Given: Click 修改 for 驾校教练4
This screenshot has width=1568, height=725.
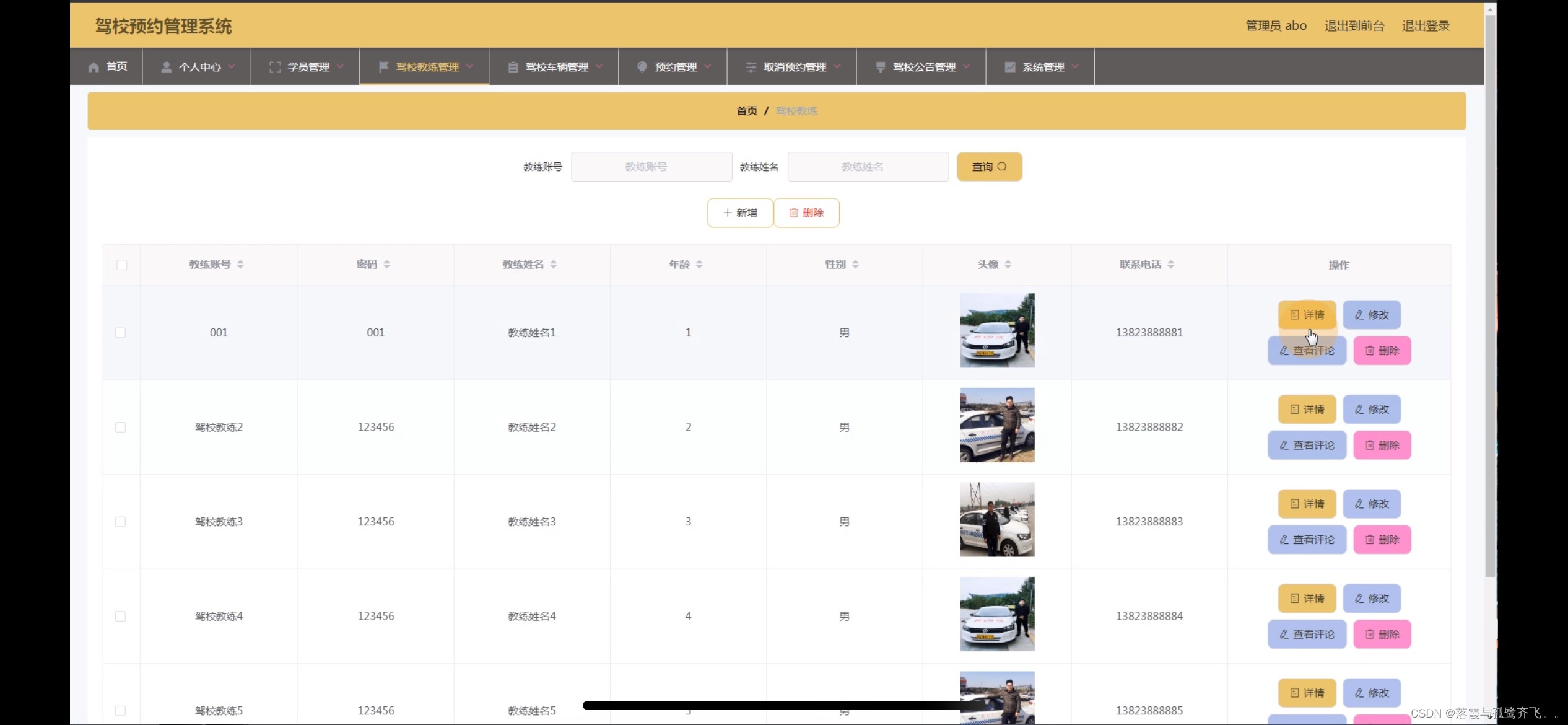Looking at the screenshot, I should coord(1372,599).
